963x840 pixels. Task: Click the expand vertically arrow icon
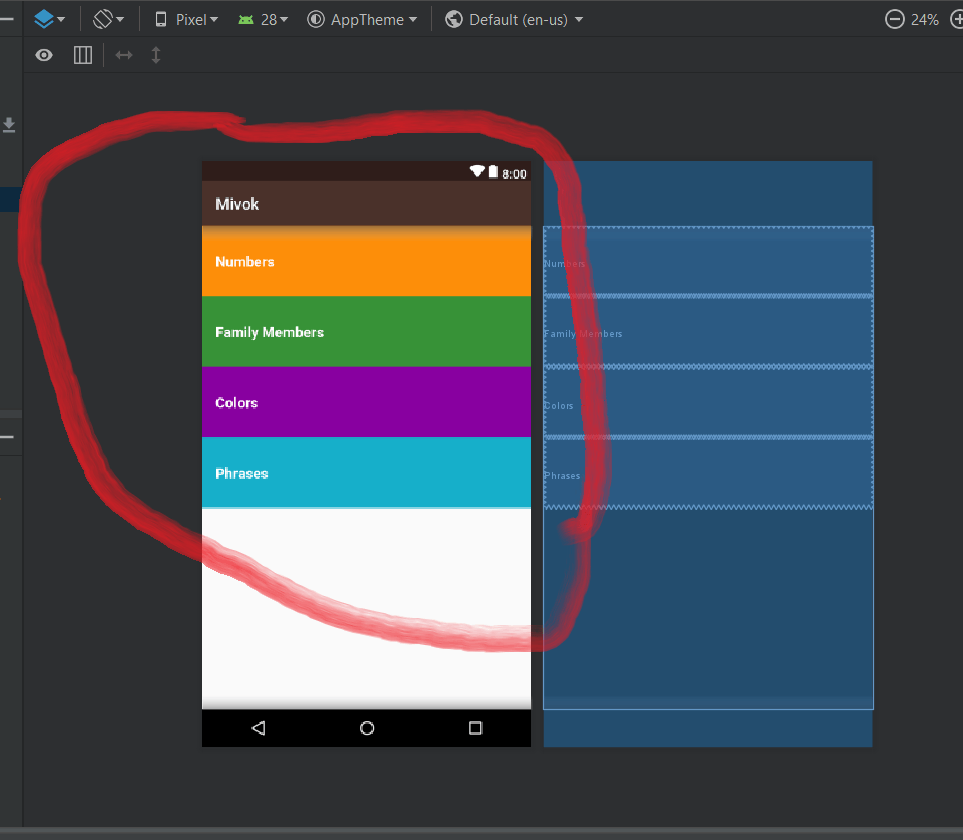point(156,55)
